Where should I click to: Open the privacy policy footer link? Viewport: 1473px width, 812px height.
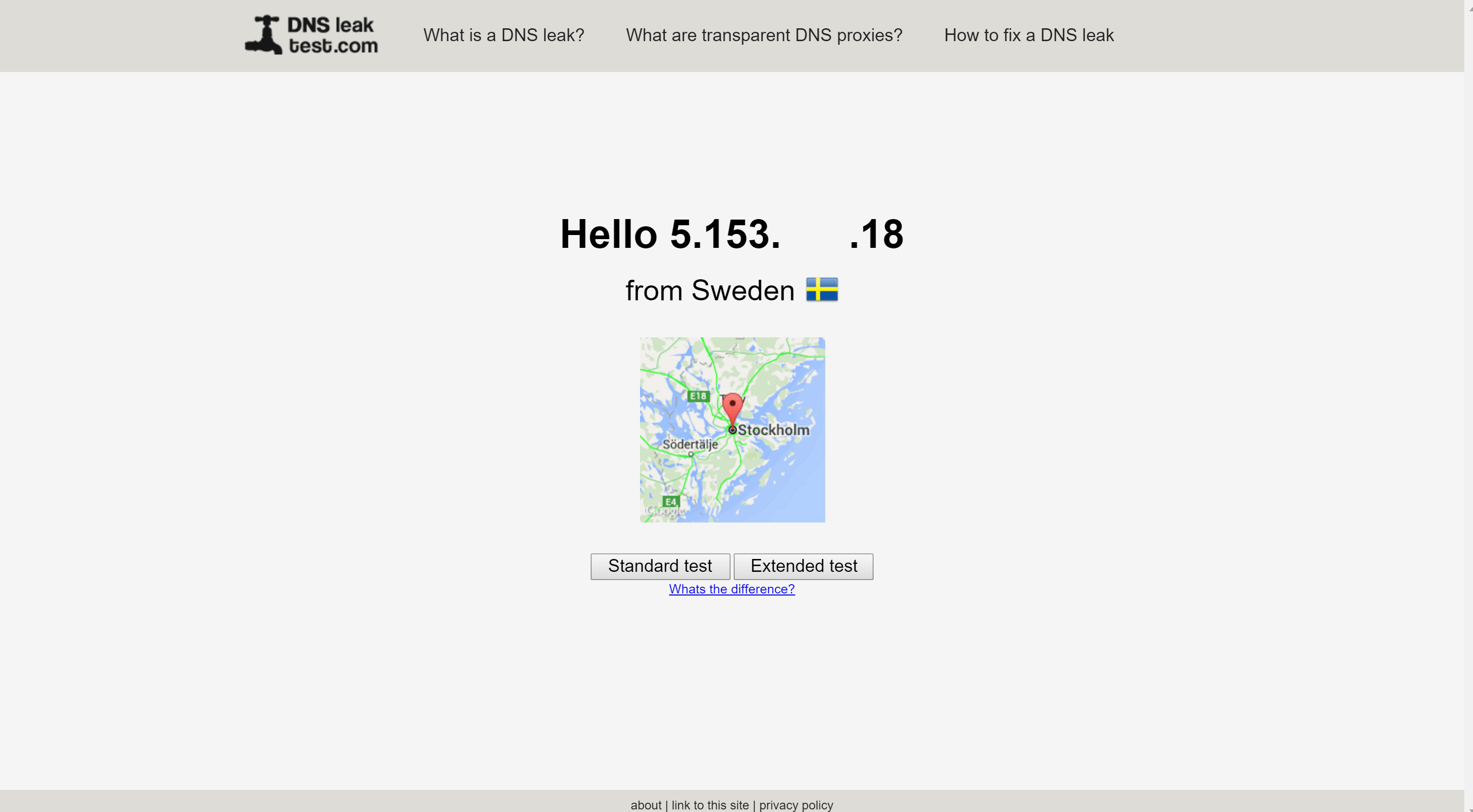coord(796,805)
